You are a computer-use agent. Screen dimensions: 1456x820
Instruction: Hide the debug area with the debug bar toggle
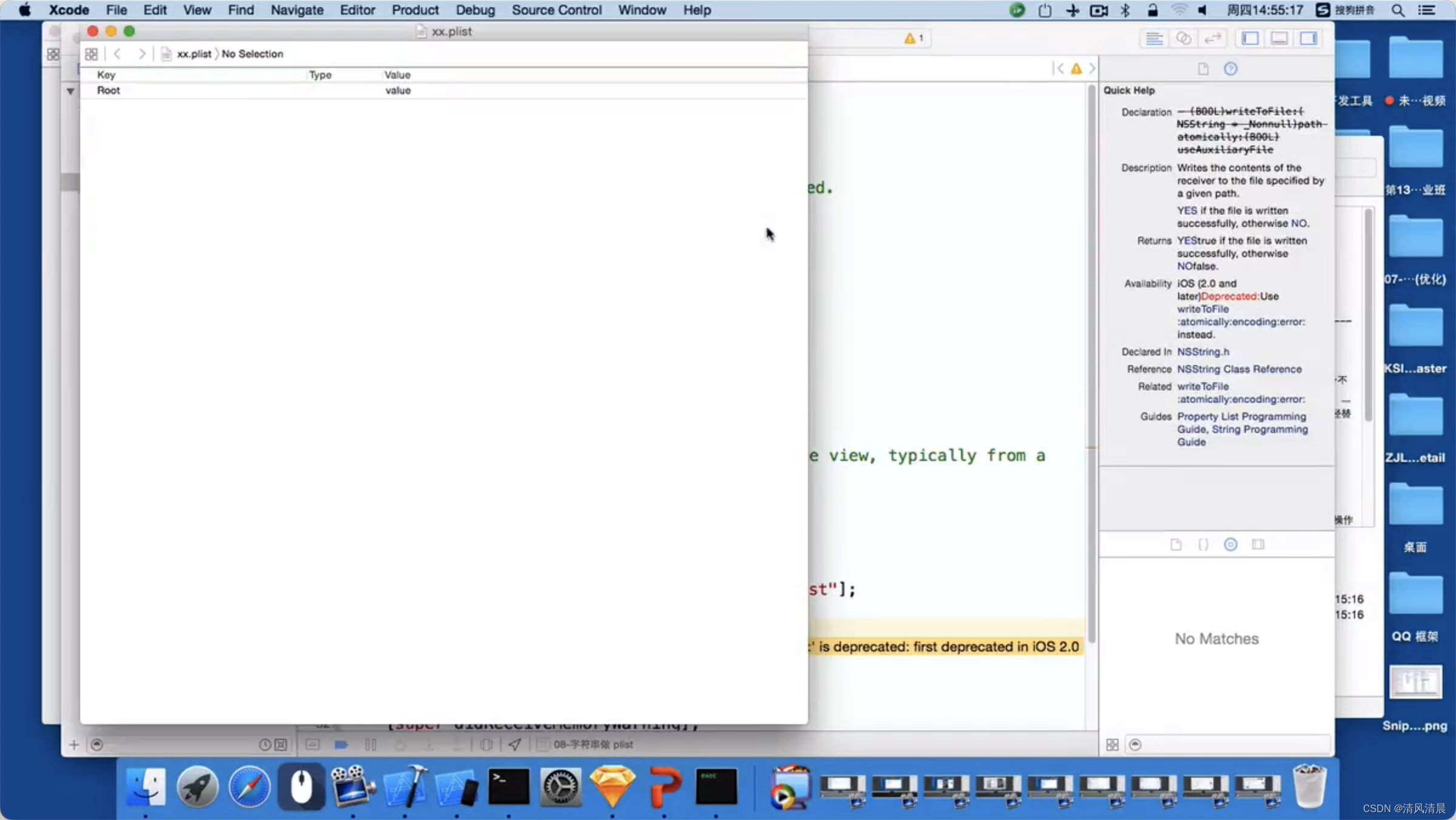(x=312, y=744)
